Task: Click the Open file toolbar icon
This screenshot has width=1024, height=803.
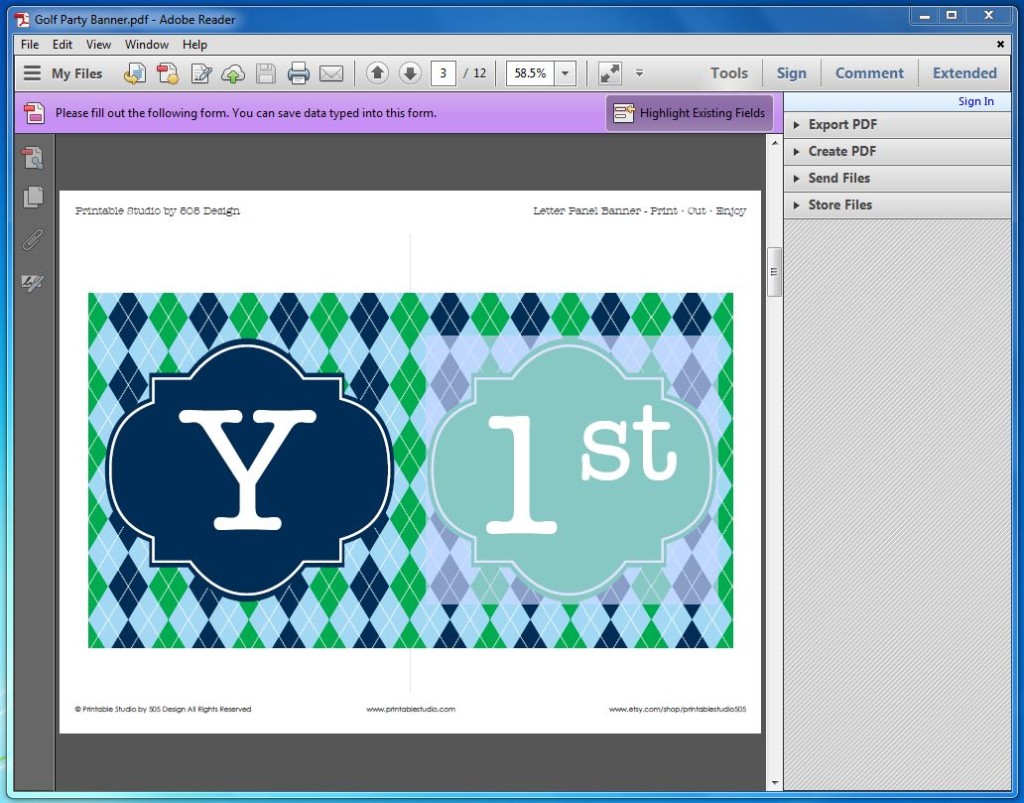Action: [x=135, y=72]
